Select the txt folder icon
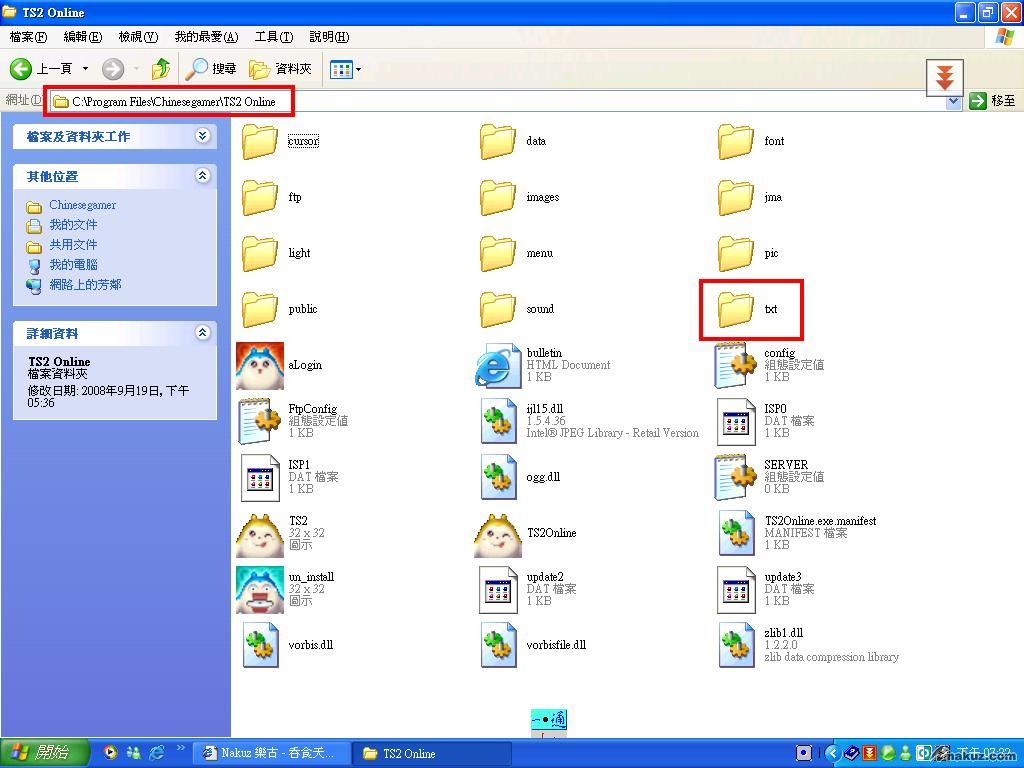The width and height of the screenshot is (1024, 768). (735, 310)
